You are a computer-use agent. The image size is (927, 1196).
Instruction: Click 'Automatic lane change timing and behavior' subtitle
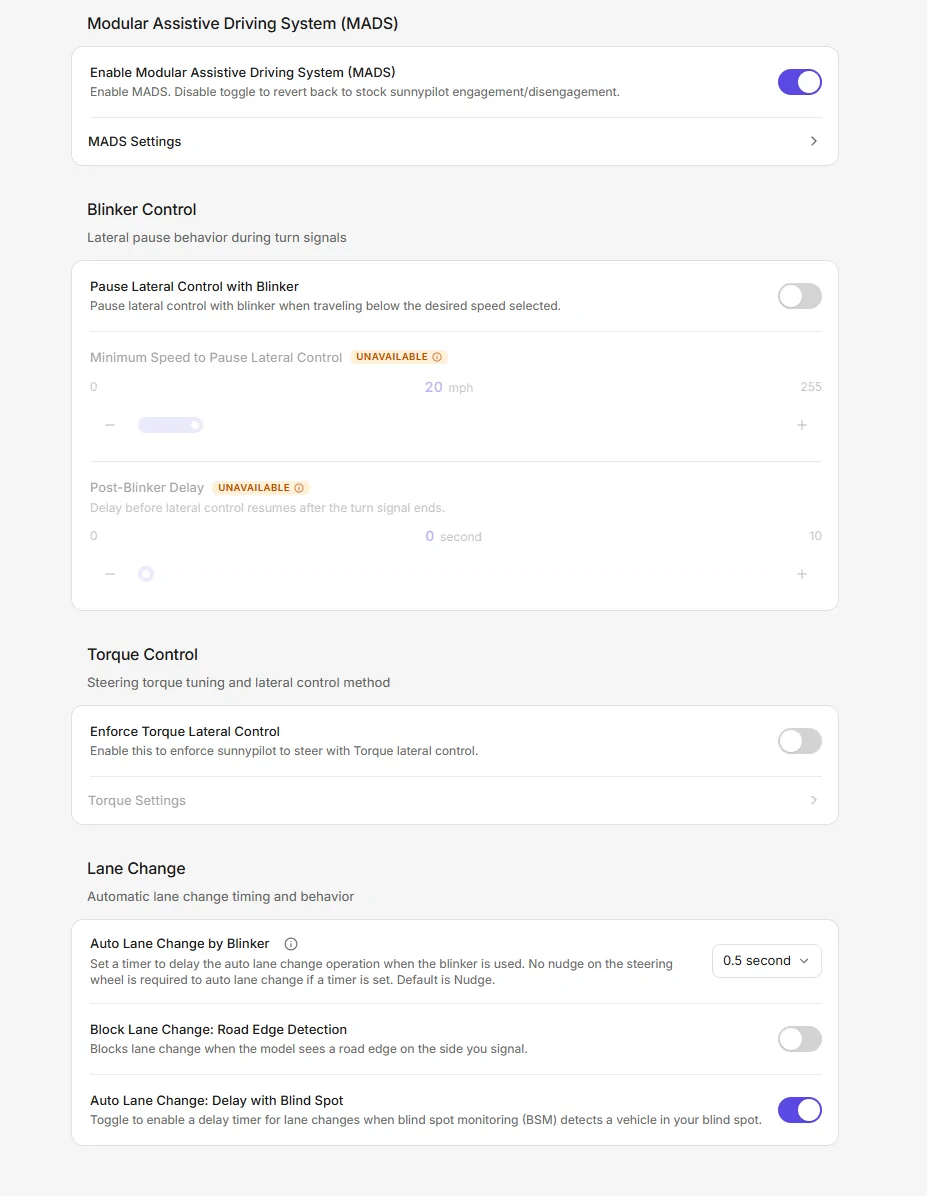tap(220, 896)
